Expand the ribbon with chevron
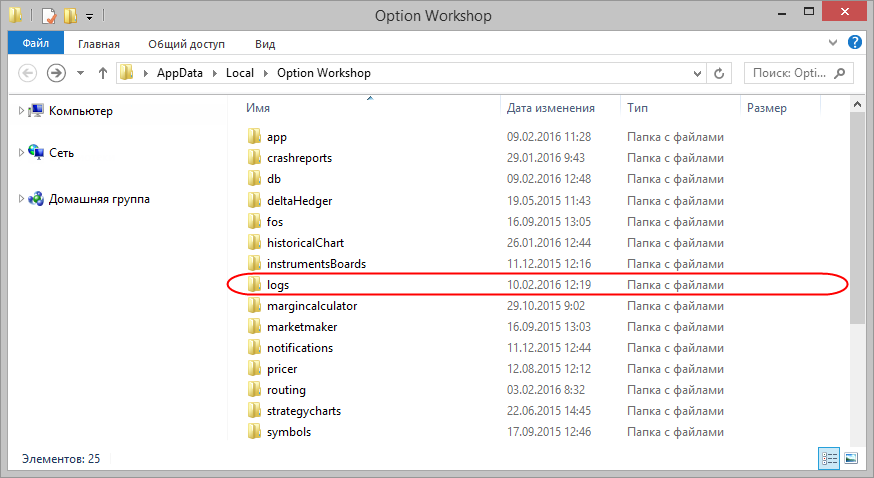874x478 pixels. click(833, 42)
